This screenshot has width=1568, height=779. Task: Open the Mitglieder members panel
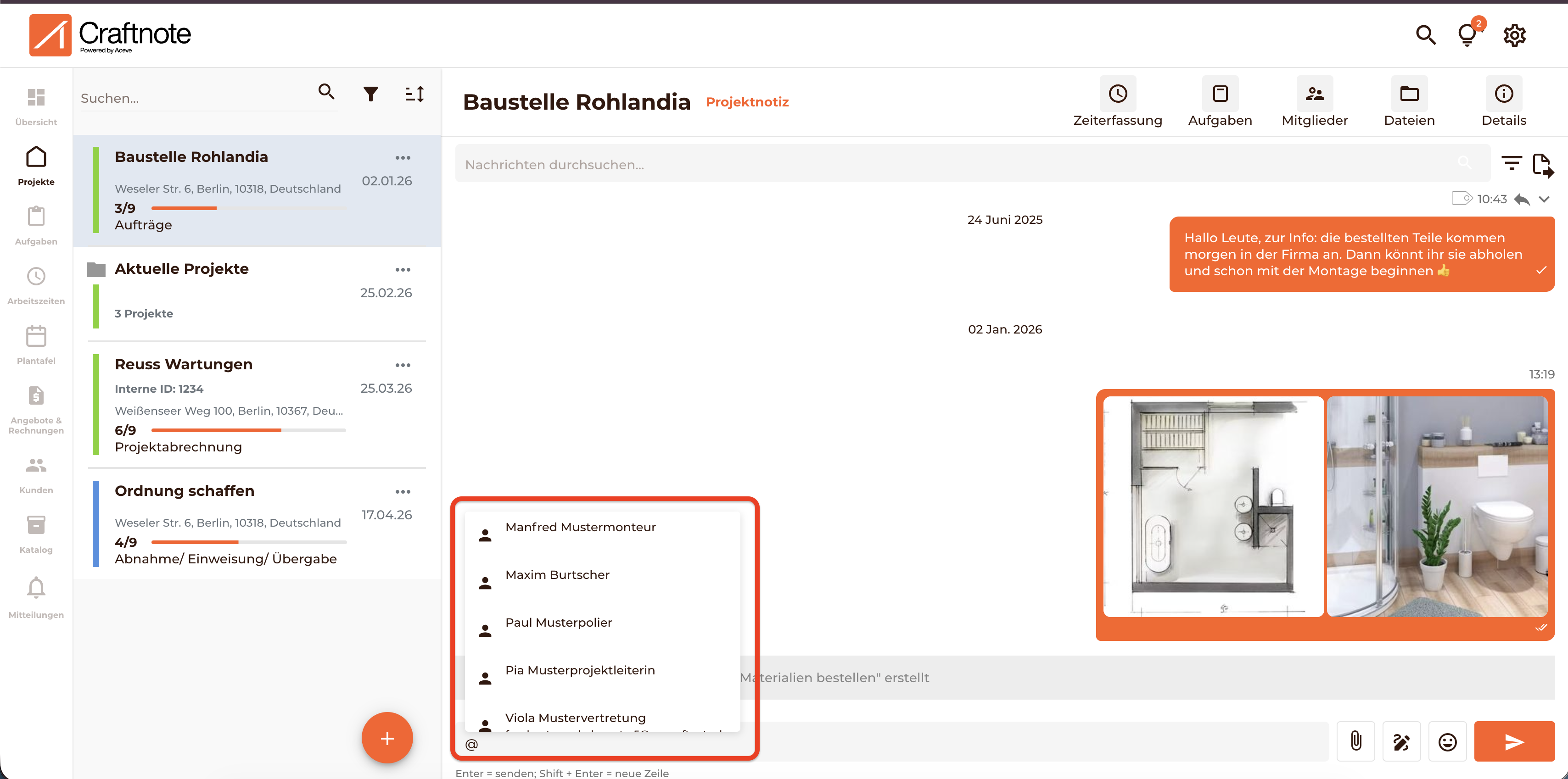(1315, 102)
